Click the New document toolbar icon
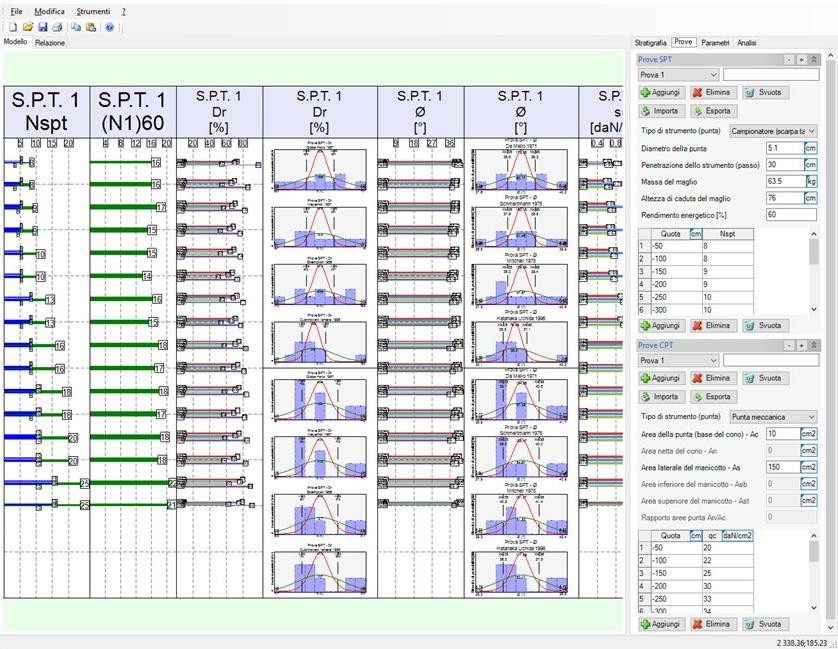Screen dimensions: 838x649 point(13,27)
